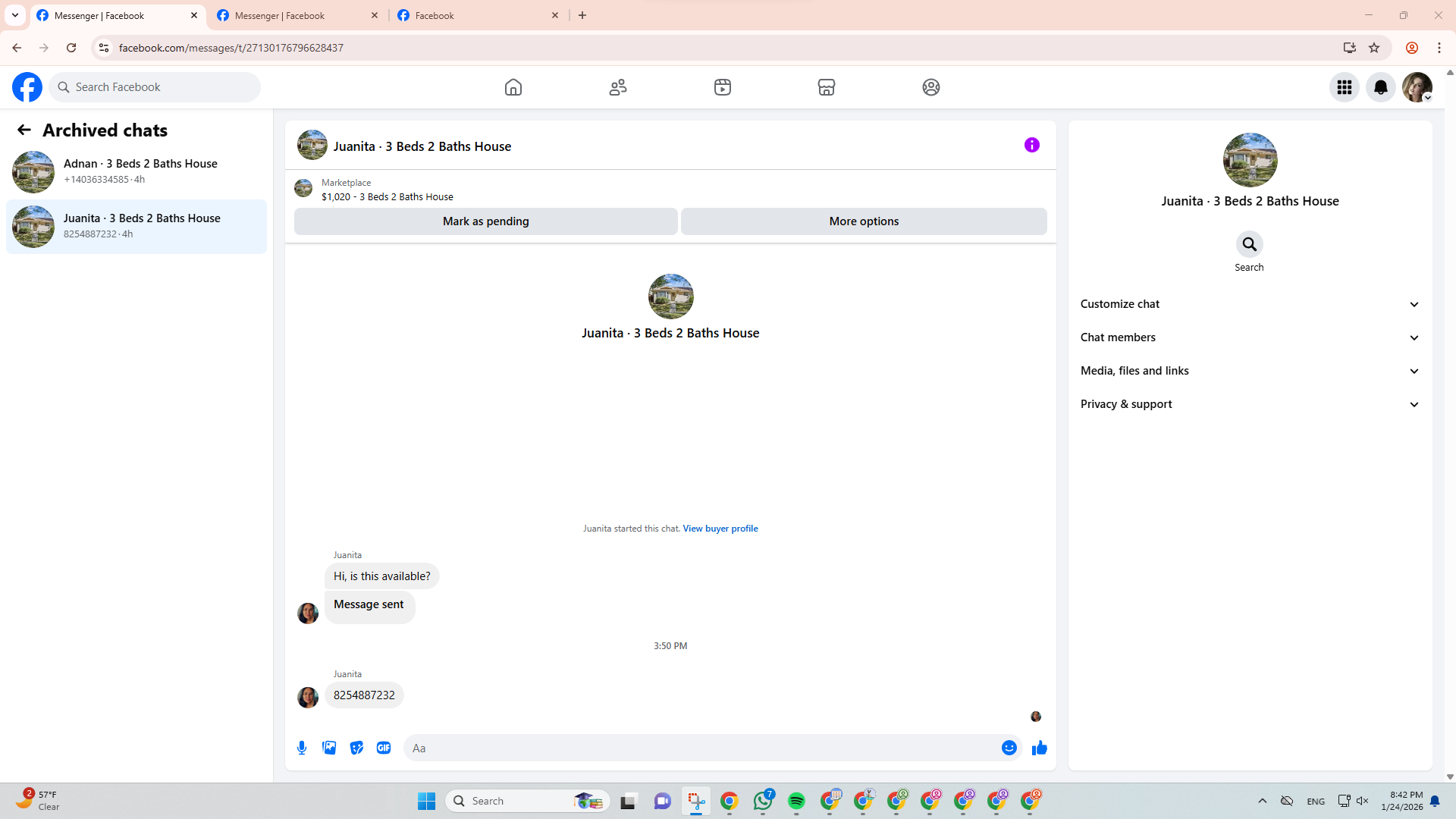Viewport: 1456px width, 819px height.
Task: Click the voice clip microphone icon
Action: (x=302, y=748)
